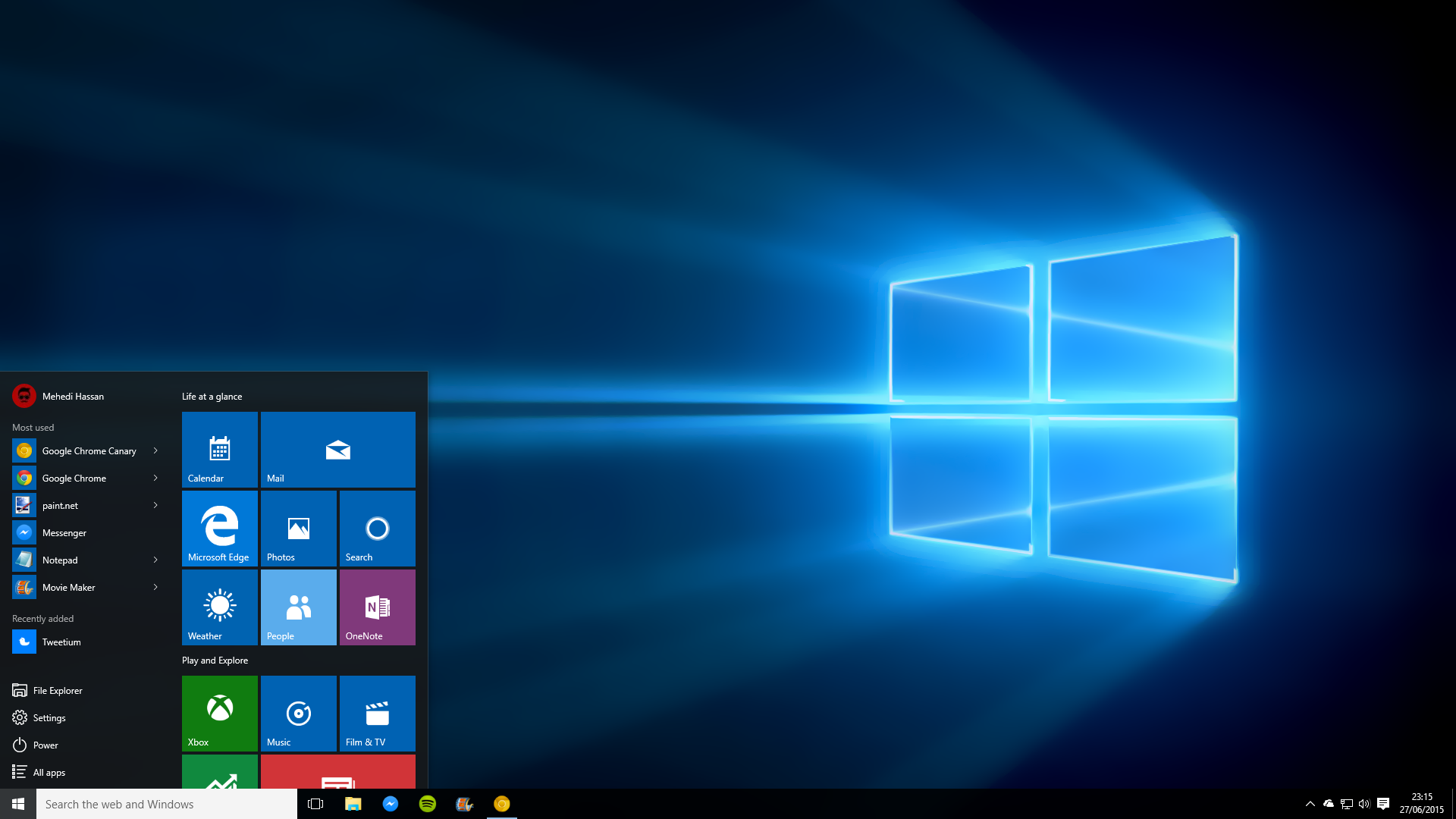Expand Google Chrome Canary submenu

point(156,450)
